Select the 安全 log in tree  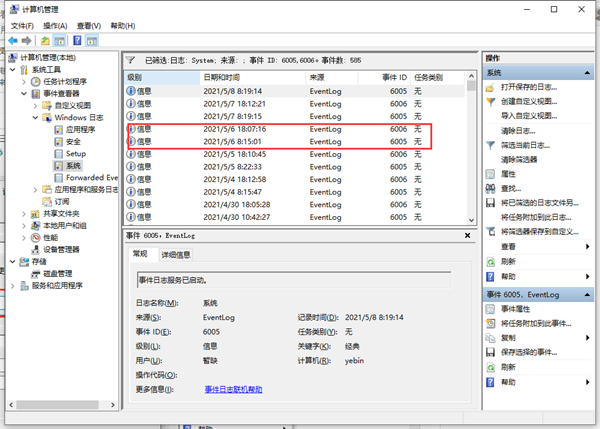[x=73, y=142]
